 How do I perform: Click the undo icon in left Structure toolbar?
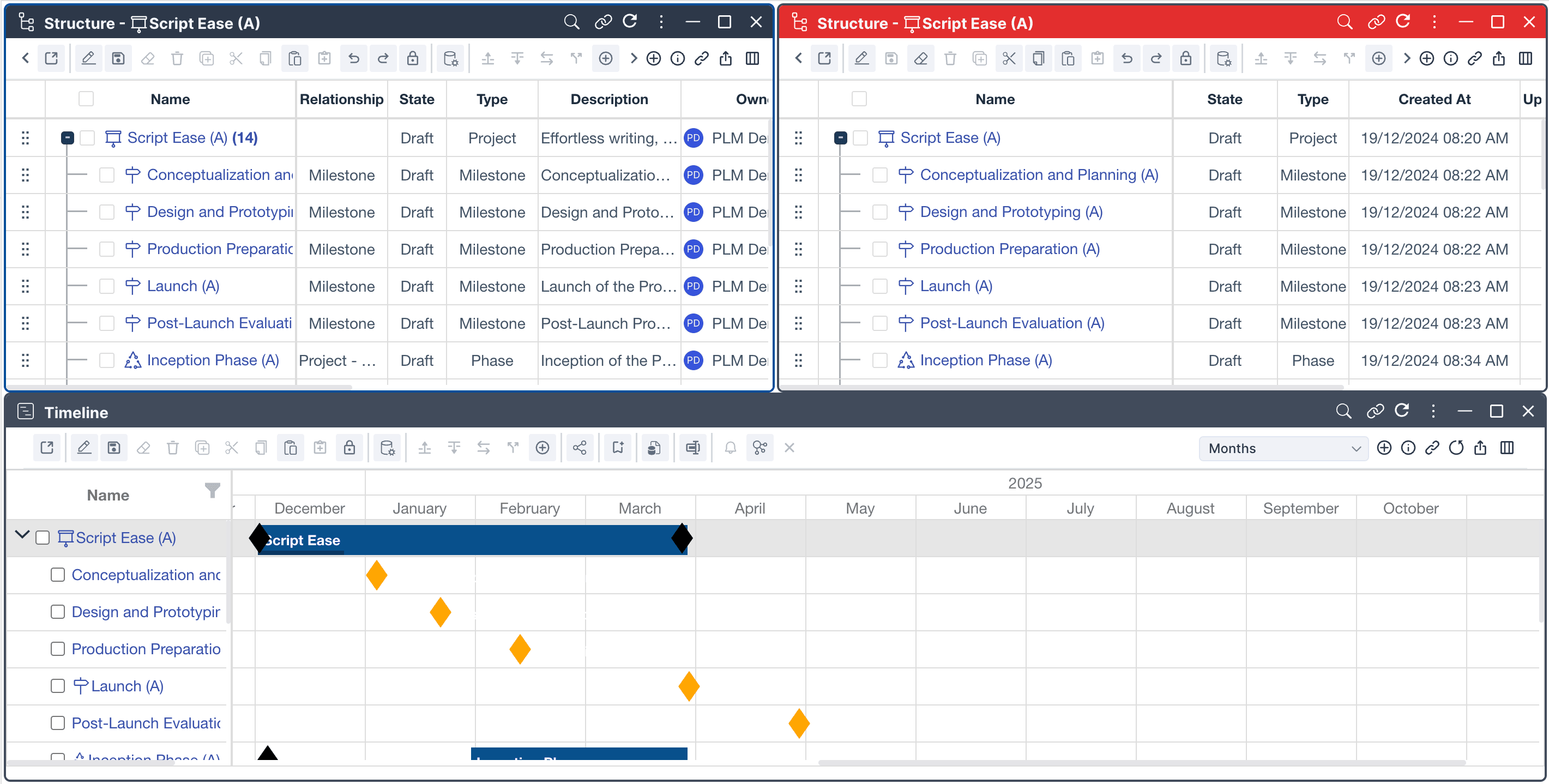coord(353,58)
